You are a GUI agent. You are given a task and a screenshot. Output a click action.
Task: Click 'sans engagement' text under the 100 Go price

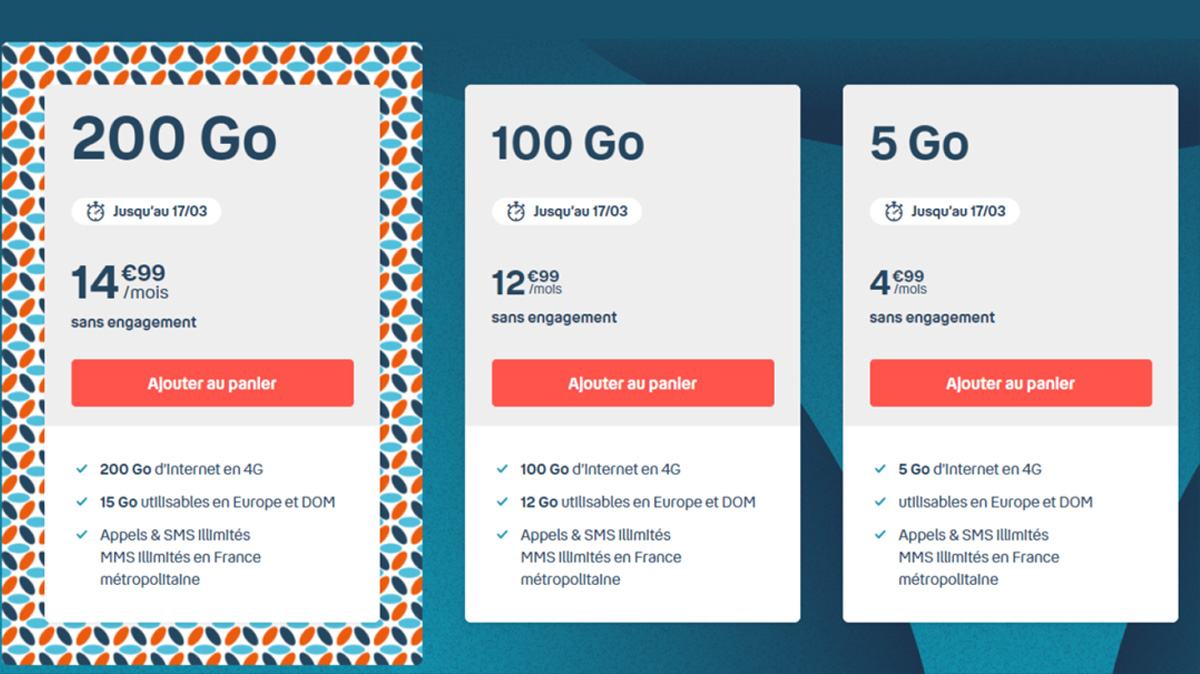[554, 318]
